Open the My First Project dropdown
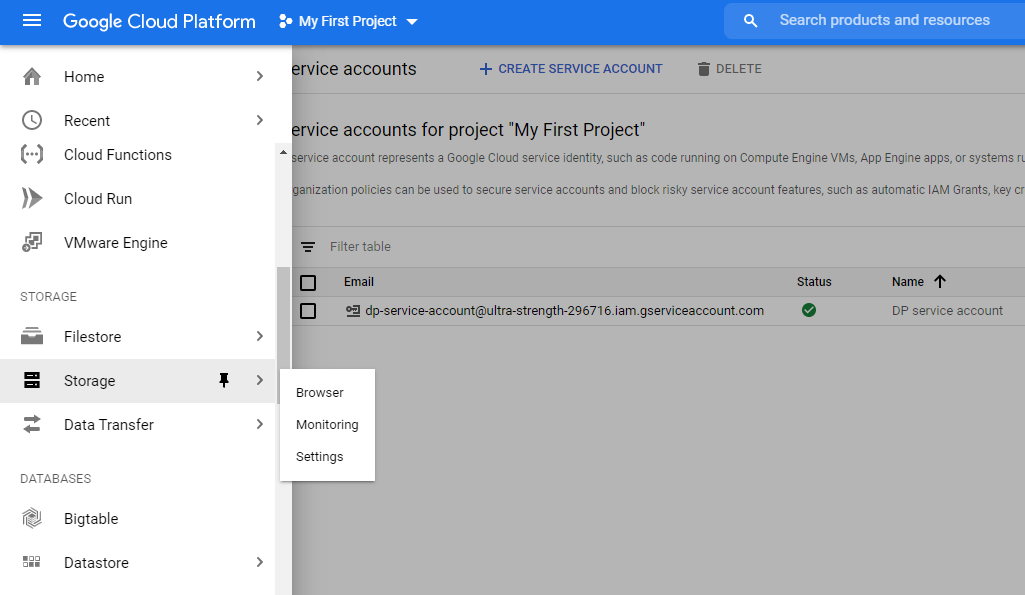Viewport: 1025px width, 595px height. (348, 22)
